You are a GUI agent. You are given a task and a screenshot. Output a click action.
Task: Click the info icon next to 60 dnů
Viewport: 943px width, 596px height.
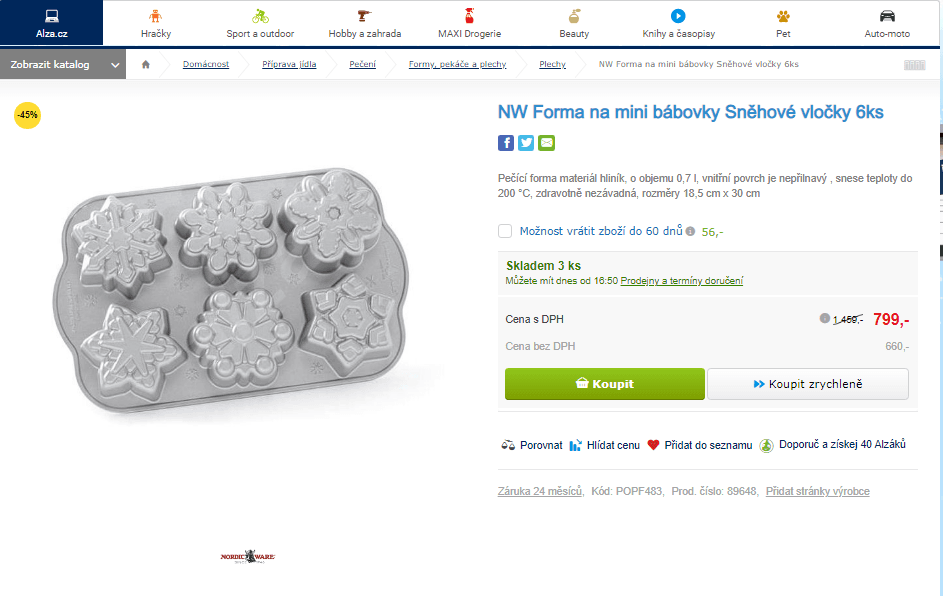pos(689,231)
